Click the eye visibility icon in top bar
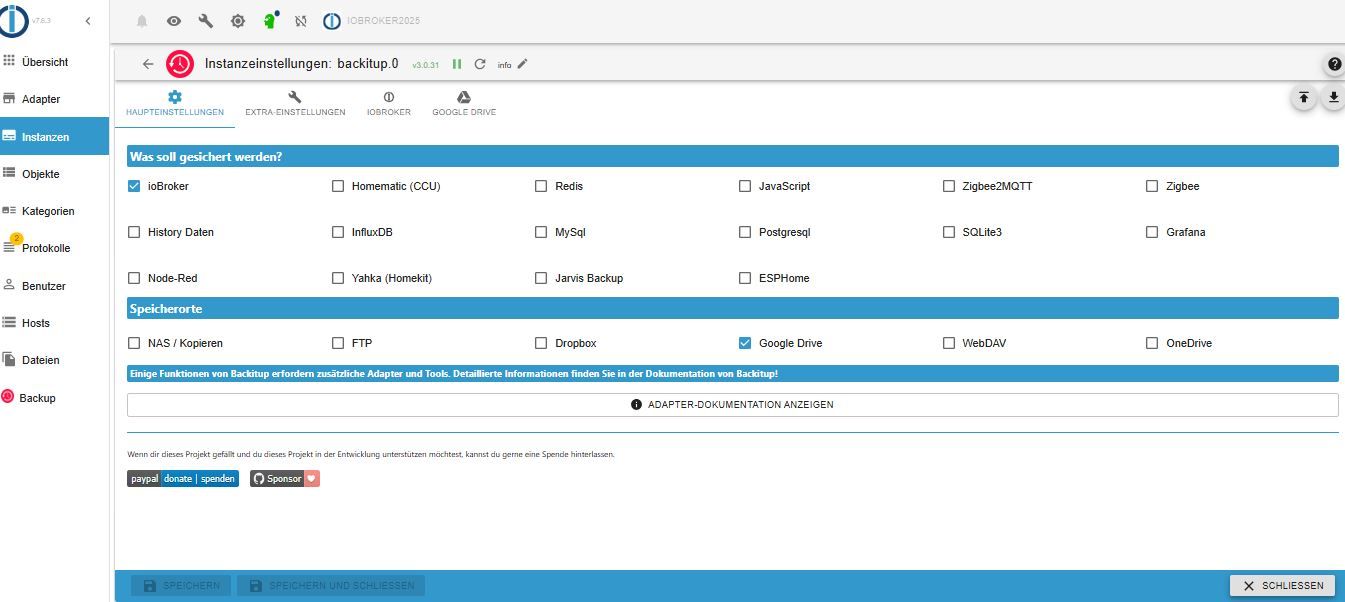Image resolution: width=1345 pixels, height=602 pixels. coord(174,21)
